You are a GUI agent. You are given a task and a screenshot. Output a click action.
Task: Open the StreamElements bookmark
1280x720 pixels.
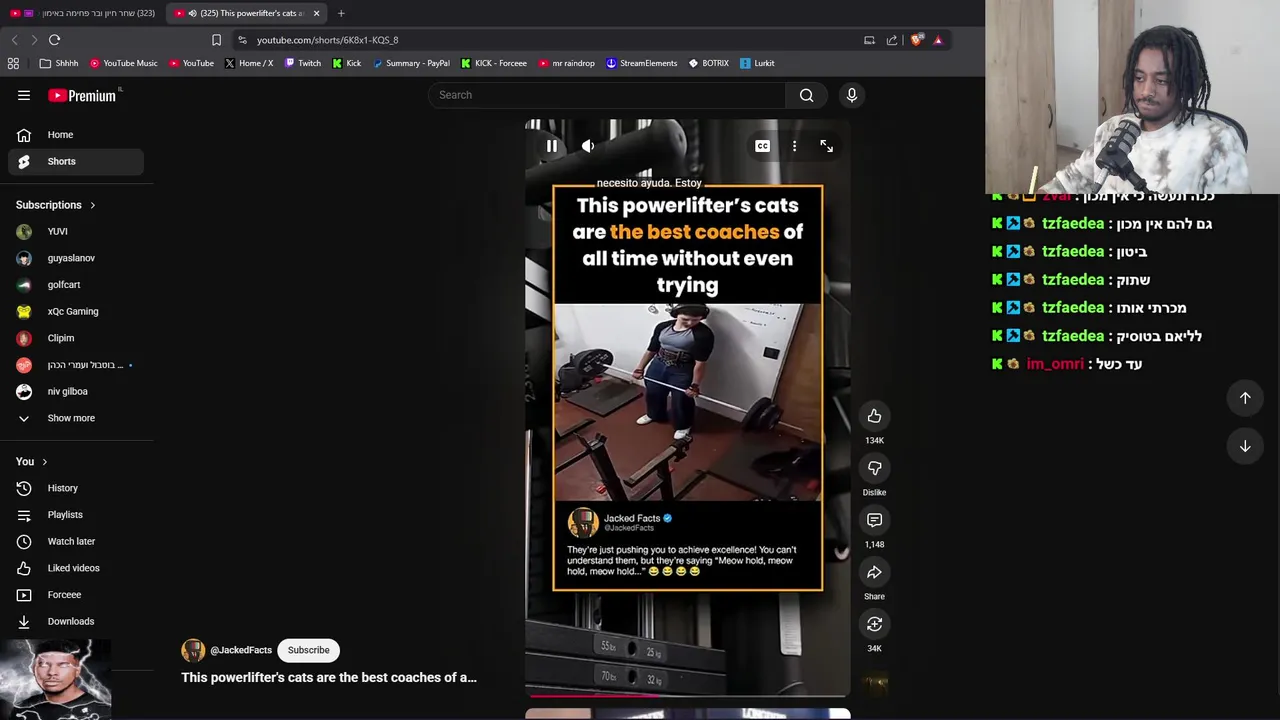pos(641,63)
